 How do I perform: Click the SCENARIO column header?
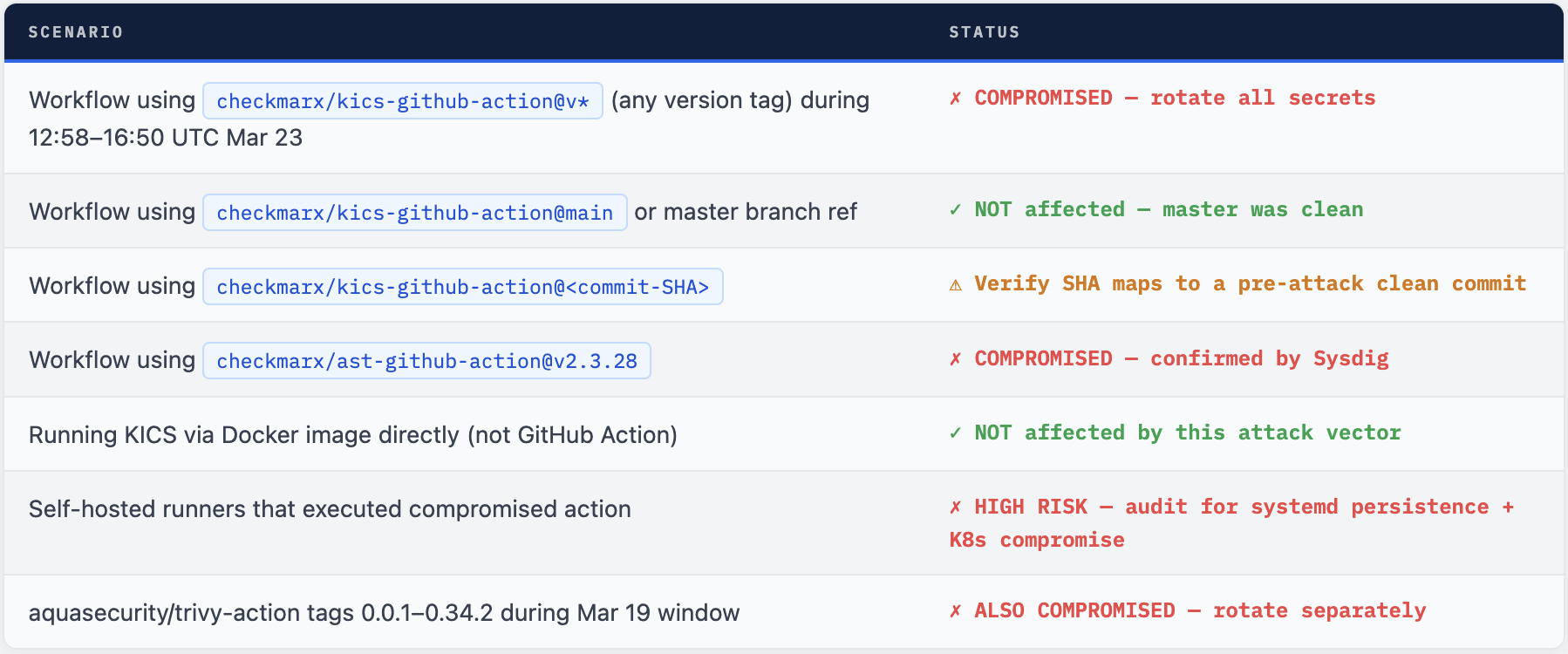[x=76, y=32]
